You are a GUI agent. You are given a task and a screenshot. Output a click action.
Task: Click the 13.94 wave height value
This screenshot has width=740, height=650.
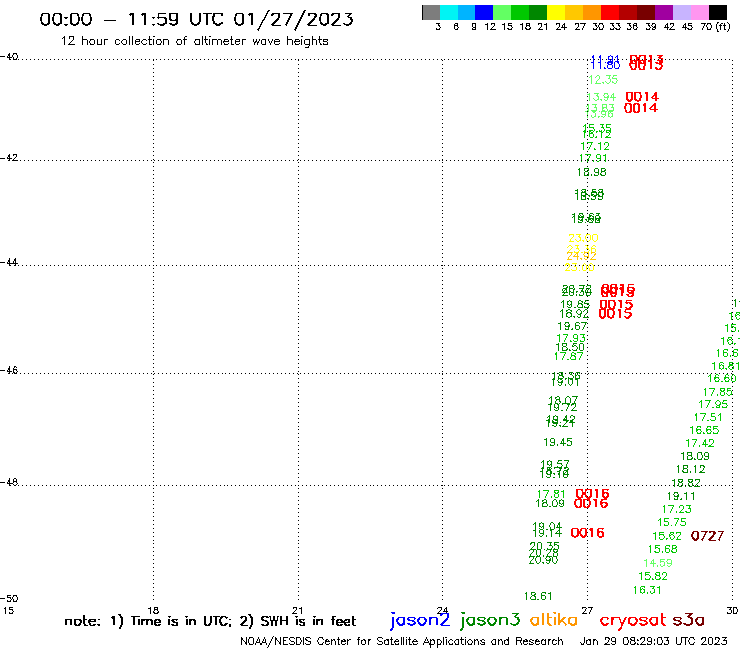tap(602, 97)
